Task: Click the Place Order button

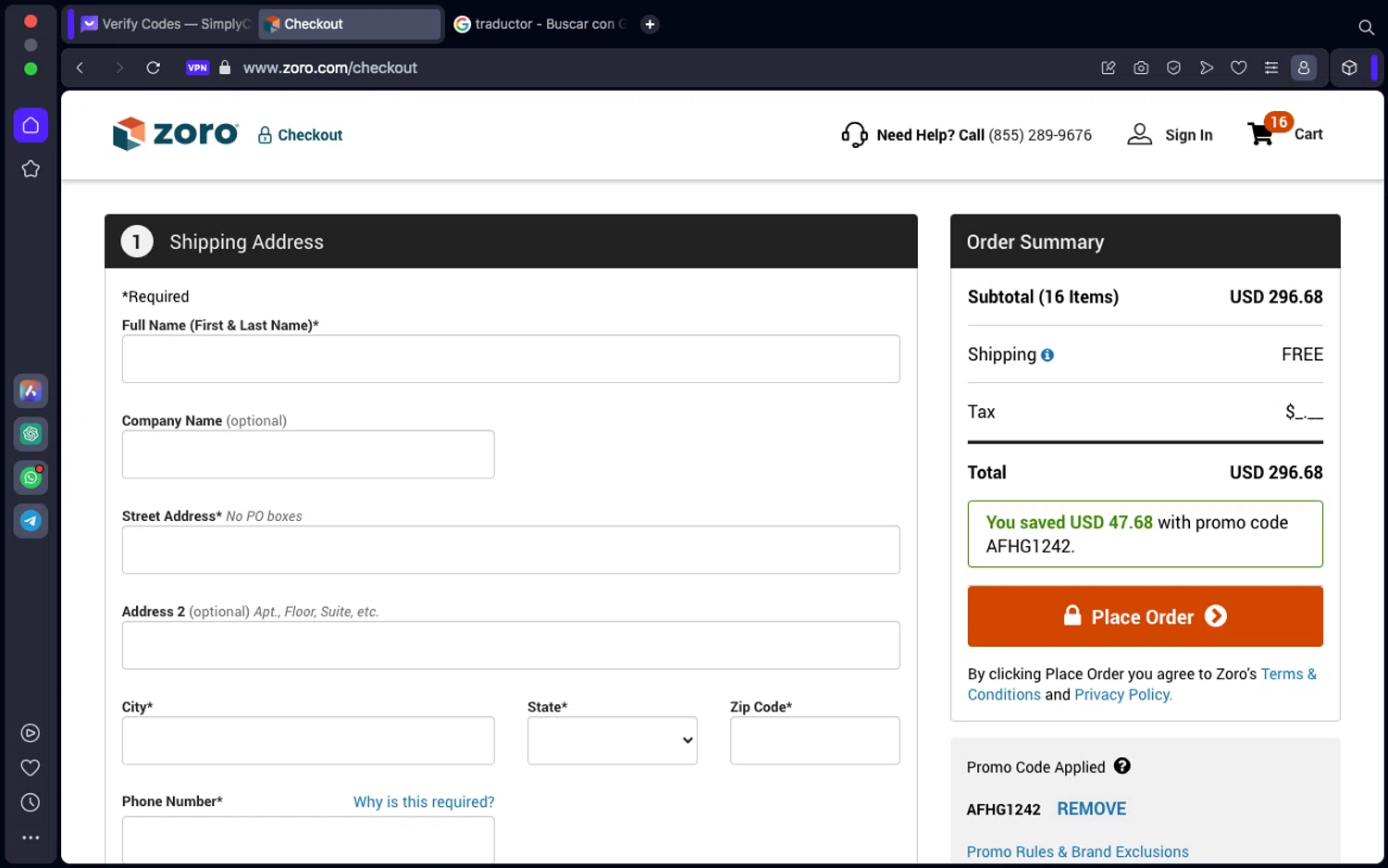Action: (1145, 616)
